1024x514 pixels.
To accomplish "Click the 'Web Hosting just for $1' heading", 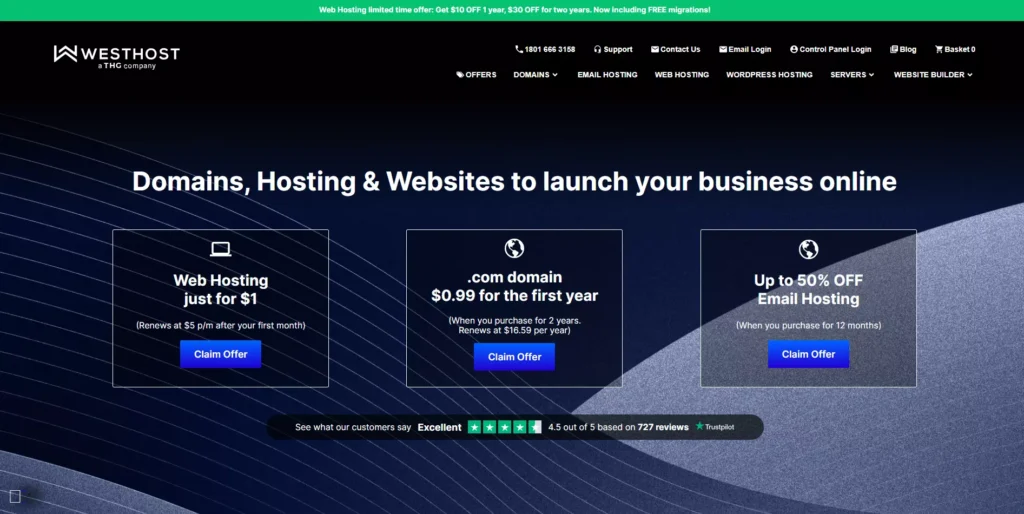I will point(221,289).
